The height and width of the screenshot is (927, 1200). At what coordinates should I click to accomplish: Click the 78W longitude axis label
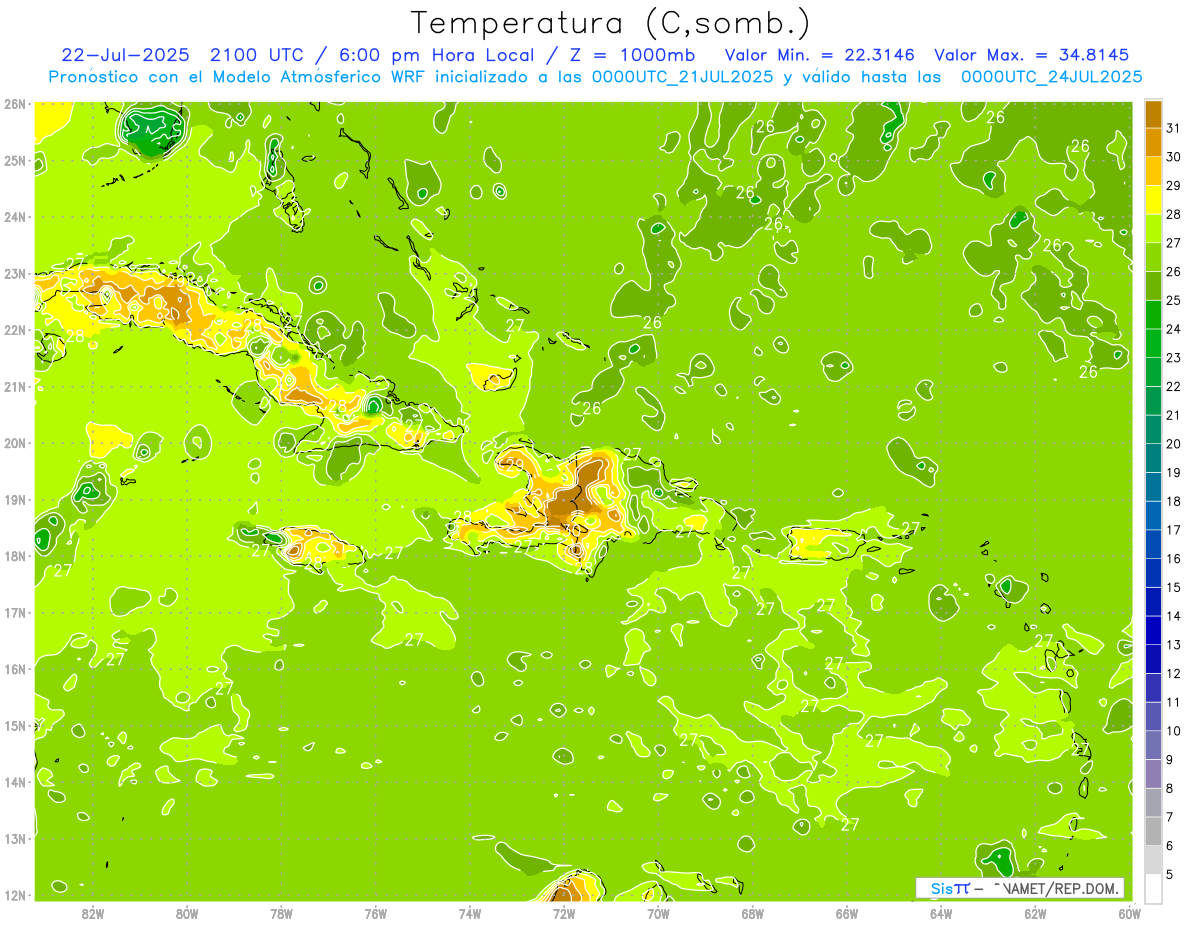(281, 913)
